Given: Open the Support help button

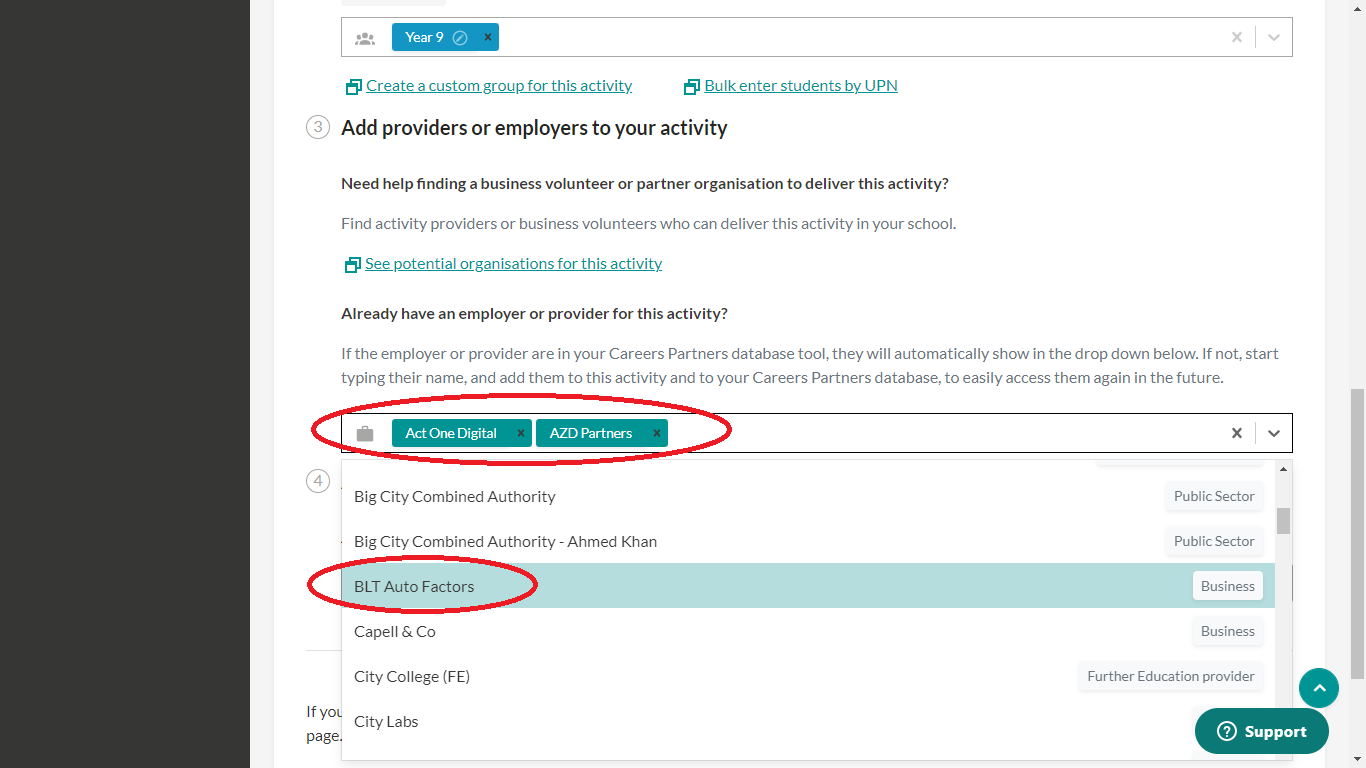Looking at the screenshot, I should tap(1262, 732).
